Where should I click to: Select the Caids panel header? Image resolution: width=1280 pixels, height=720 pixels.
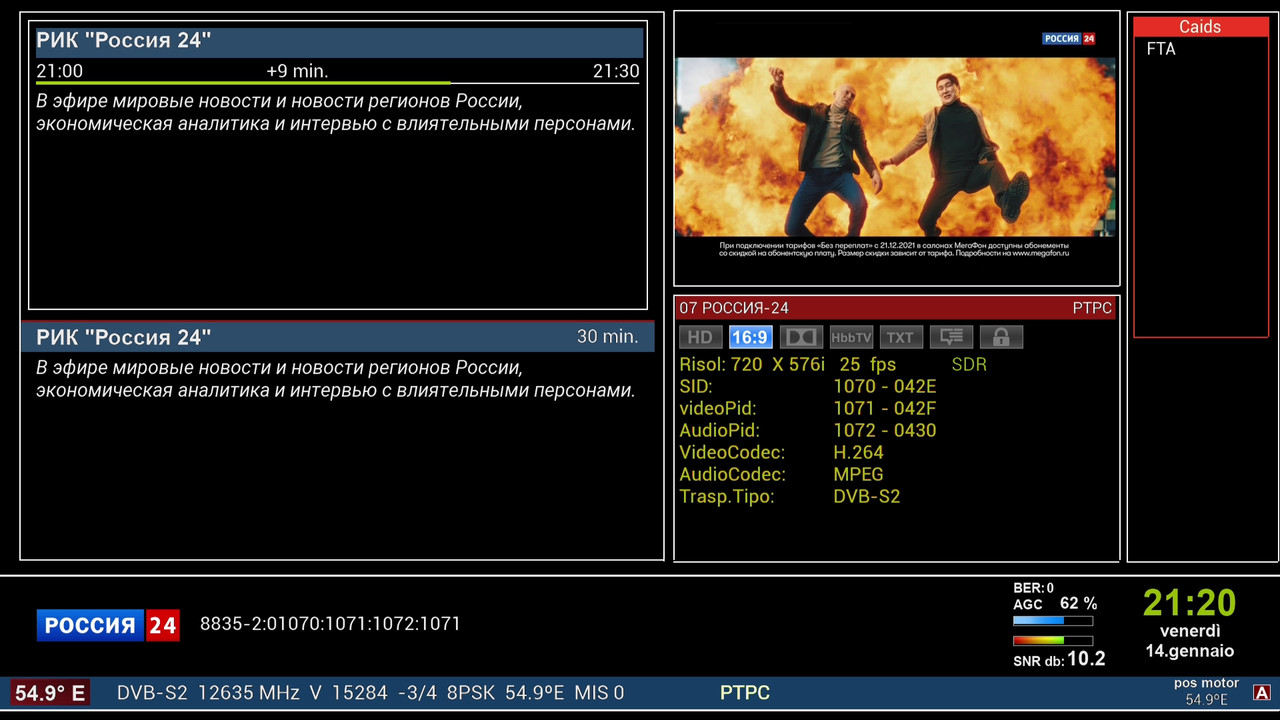coord(1200,27)
